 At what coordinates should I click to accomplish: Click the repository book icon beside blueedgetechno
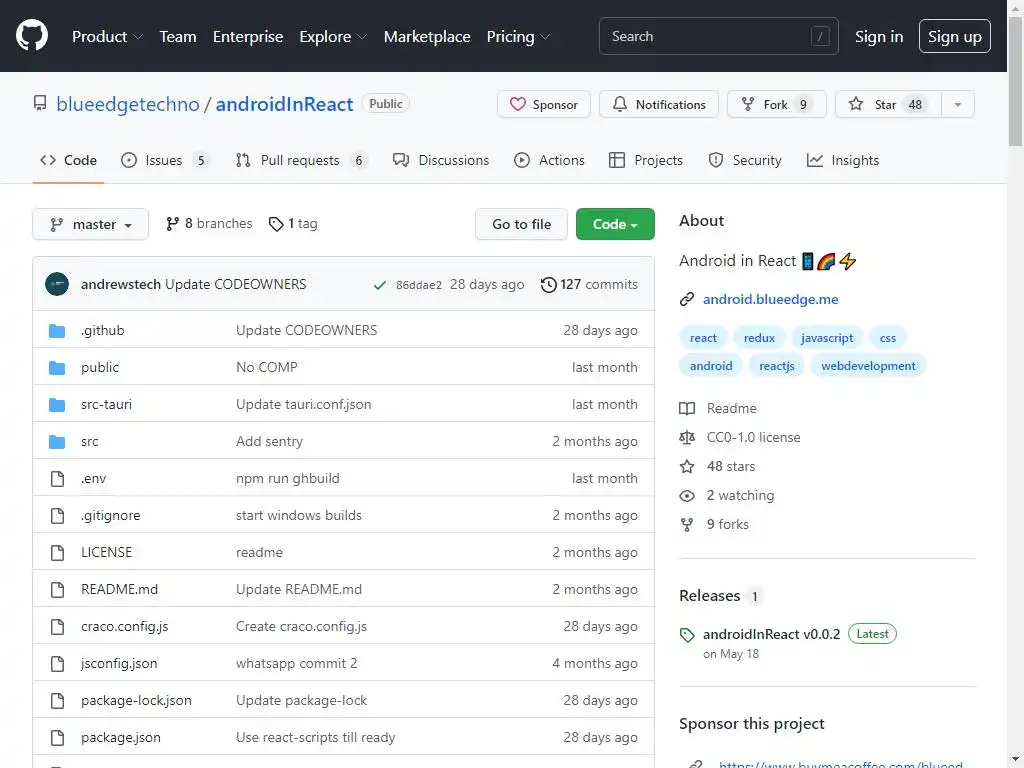(x=40, y=104)
